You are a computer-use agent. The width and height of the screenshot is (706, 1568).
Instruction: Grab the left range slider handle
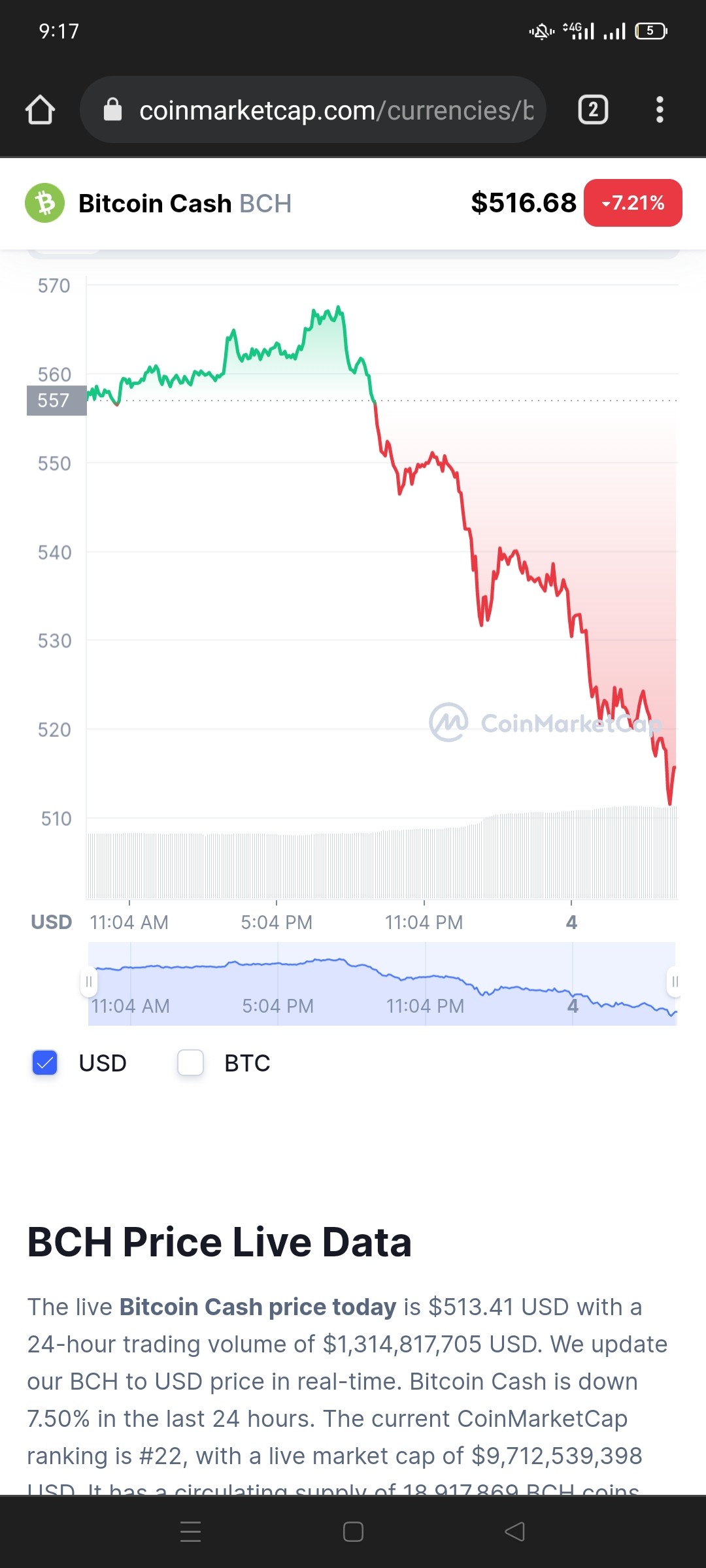[x=89, y=982]
